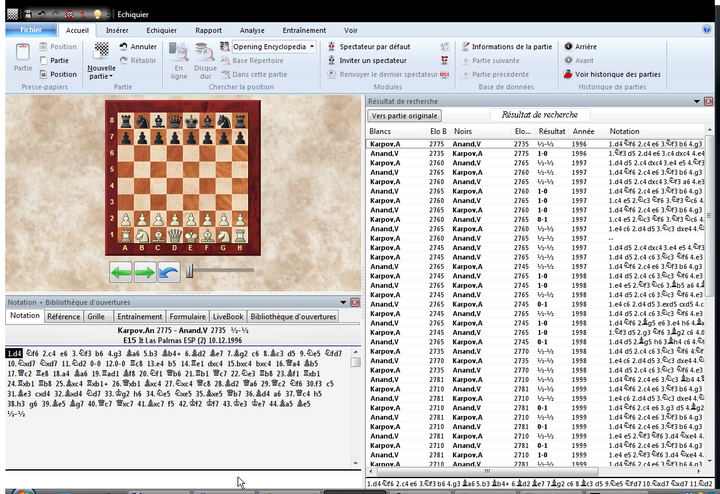Image resolution: width=720 pixels, height=494 pixels.
Task: Click the large Partie paste clipboard icon
Action: [22, 52]
